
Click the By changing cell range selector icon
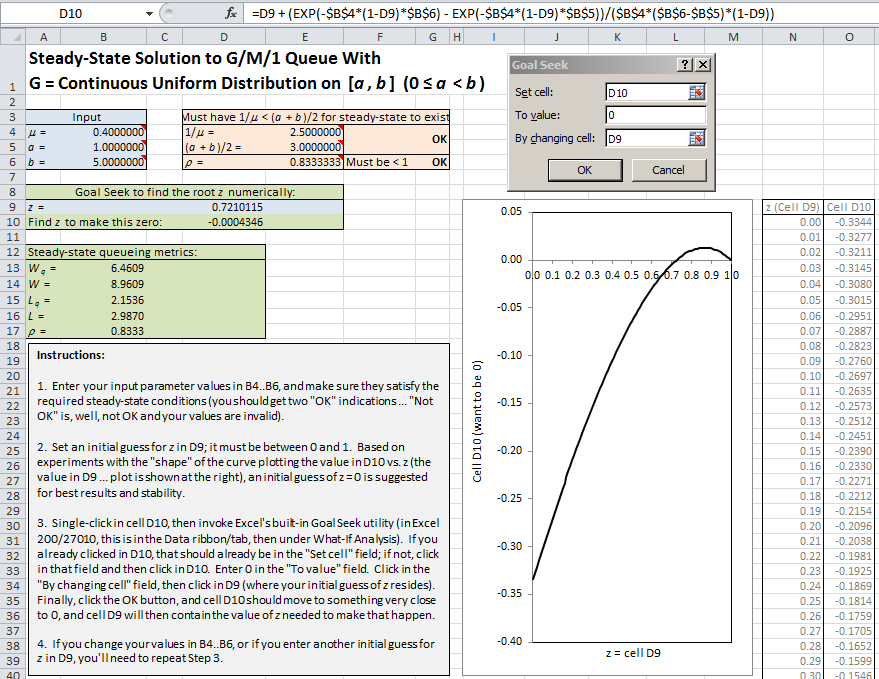[x=696, y=138]
